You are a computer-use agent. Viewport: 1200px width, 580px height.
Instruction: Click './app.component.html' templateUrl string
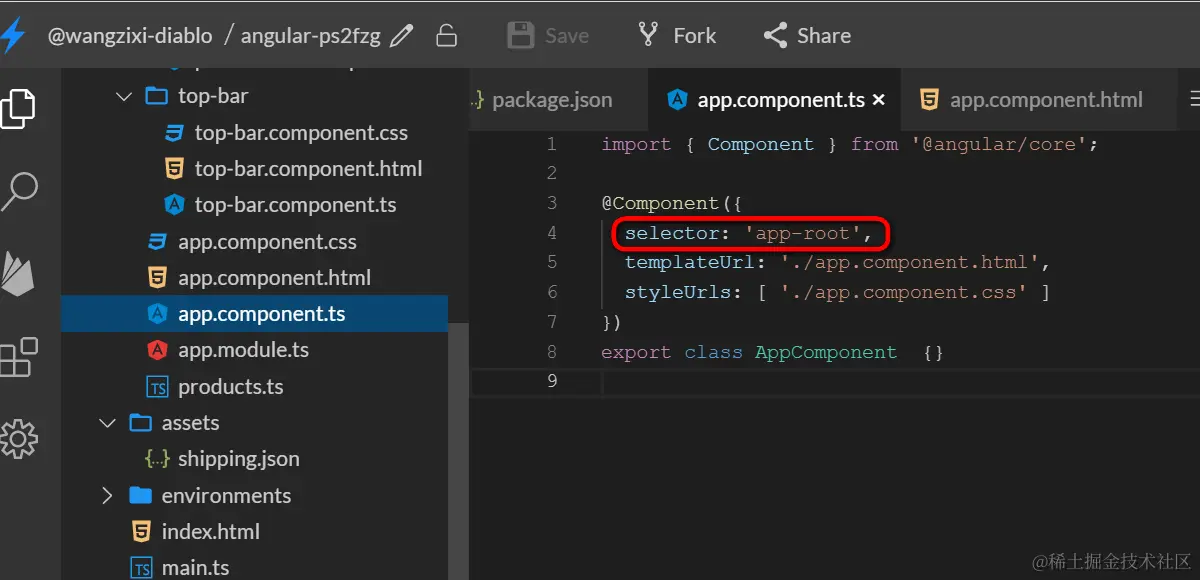click(909, 263)
